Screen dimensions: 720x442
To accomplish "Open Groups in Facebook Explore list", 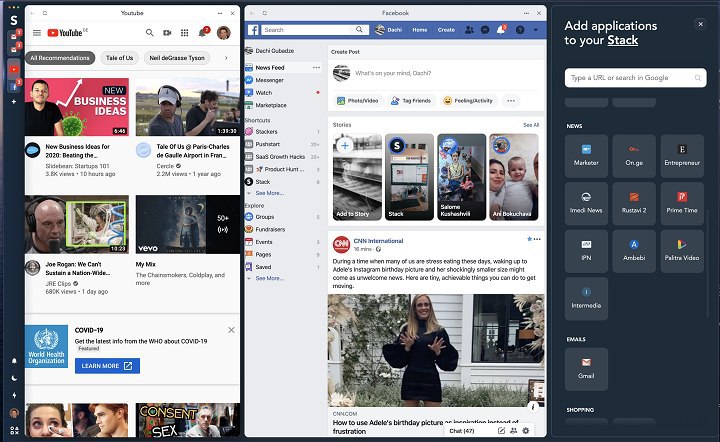I will tap(264, 217).
